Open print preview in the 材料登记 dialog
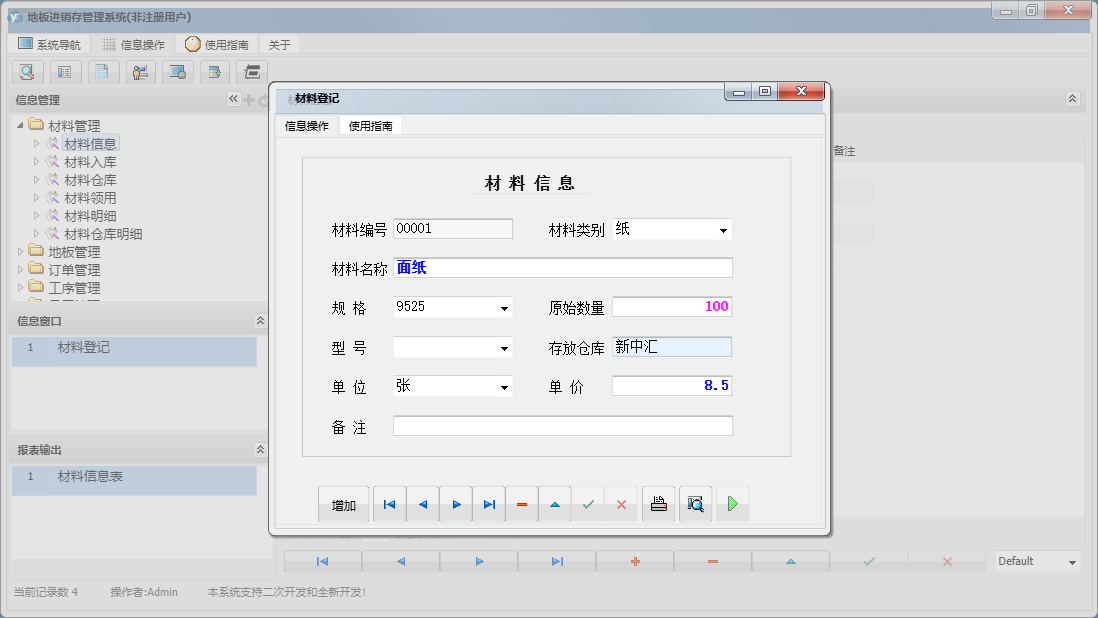The image size is (1098, 618). pyautogui.click(x=695, y=504)
